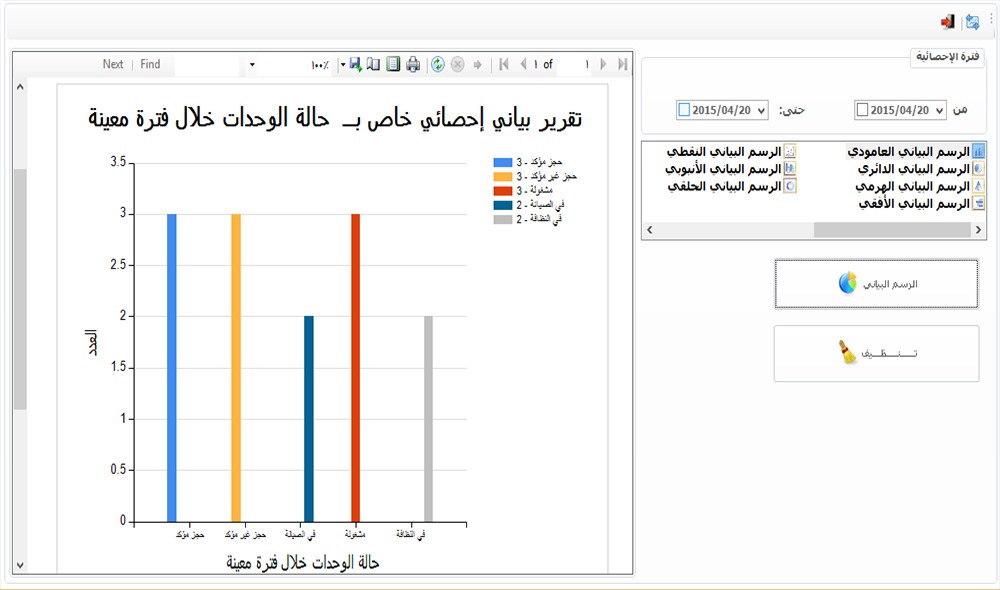
Task: Click Find in the report viewer bar
Action: click(x=150, y=63)
